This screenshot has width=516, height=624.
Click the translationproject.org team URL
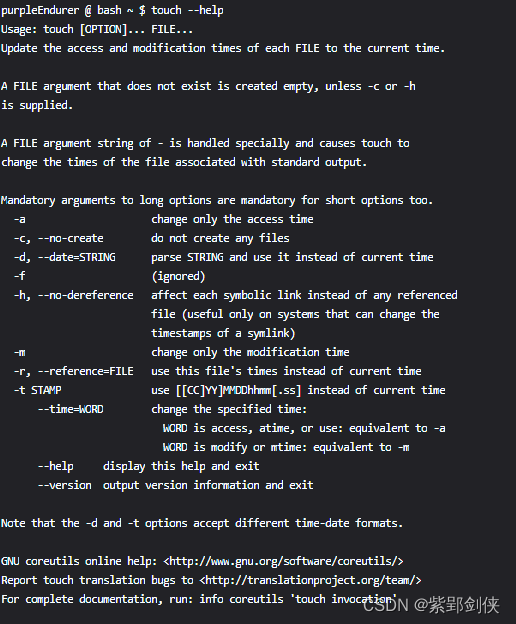(310, 580)
